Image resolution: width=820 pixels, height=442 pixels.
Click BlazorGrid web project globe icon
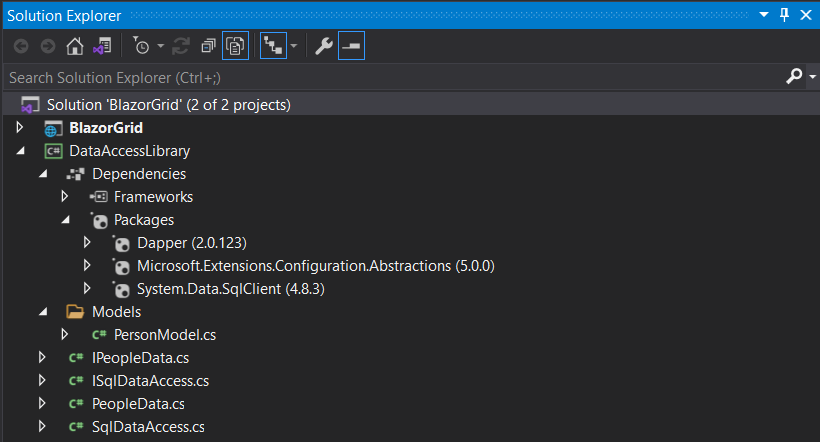tap(53, 128)
